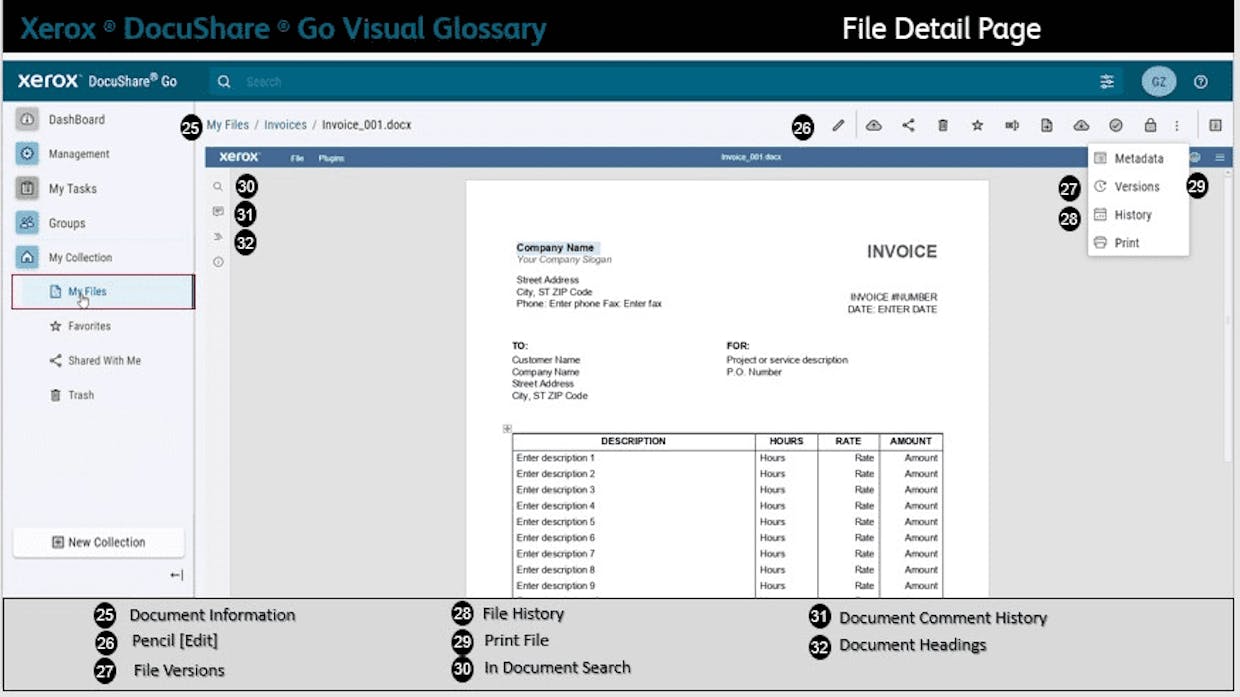1240x697 pixels.
Task: Click the cloud download icon
Action: pyautogui.click(x=1081, y=126)
